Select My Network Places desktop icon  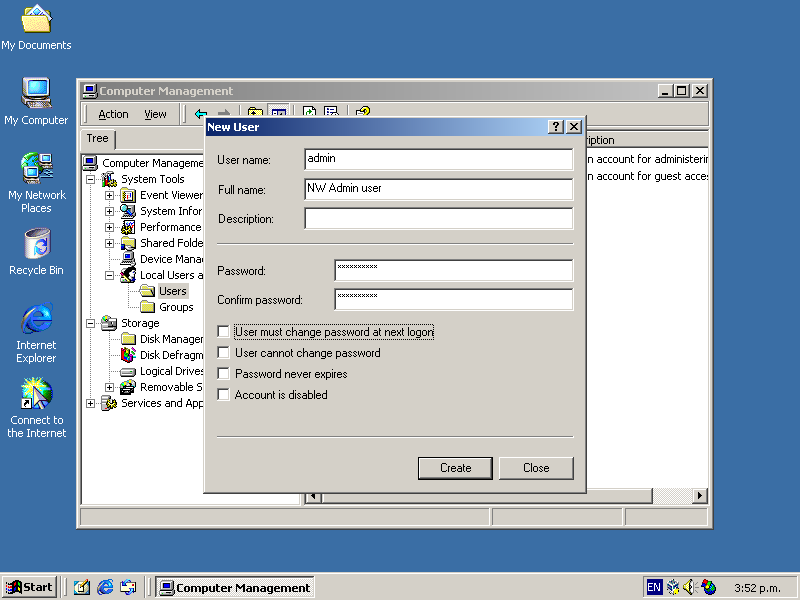pyautogui.click(x=36, y=183)
